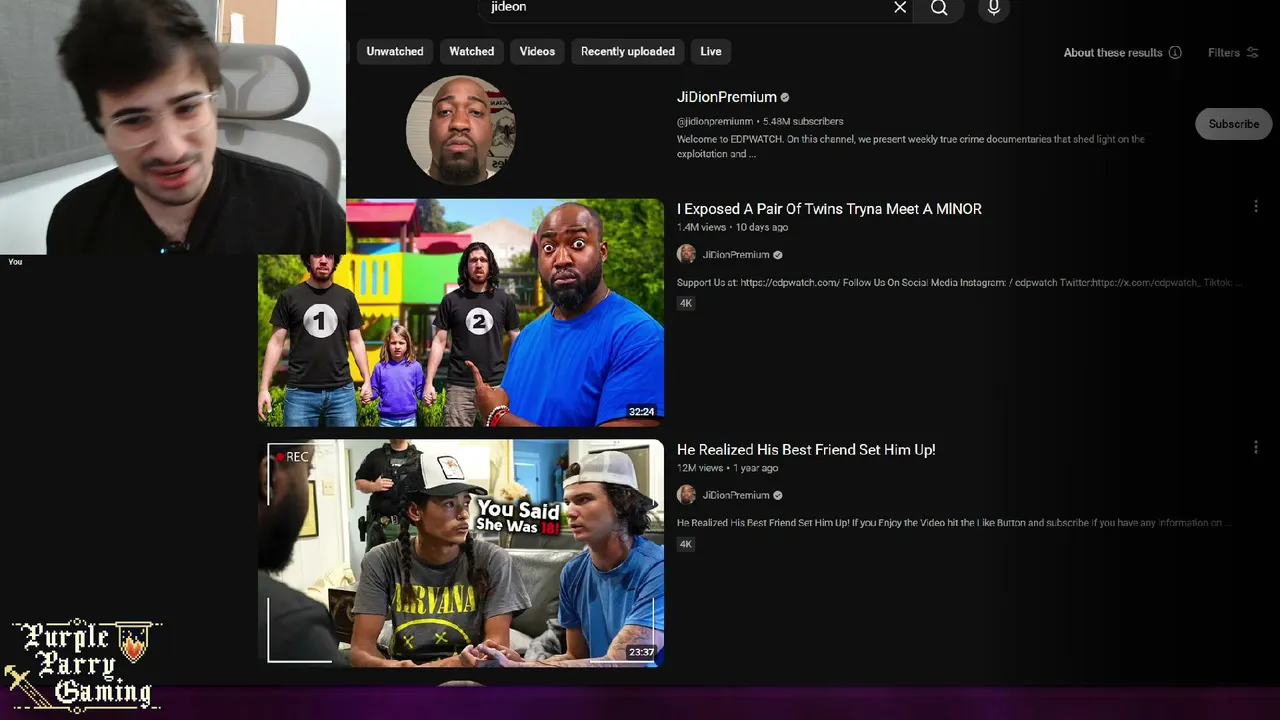Select the Unwatched filter chip

point(395,52)
